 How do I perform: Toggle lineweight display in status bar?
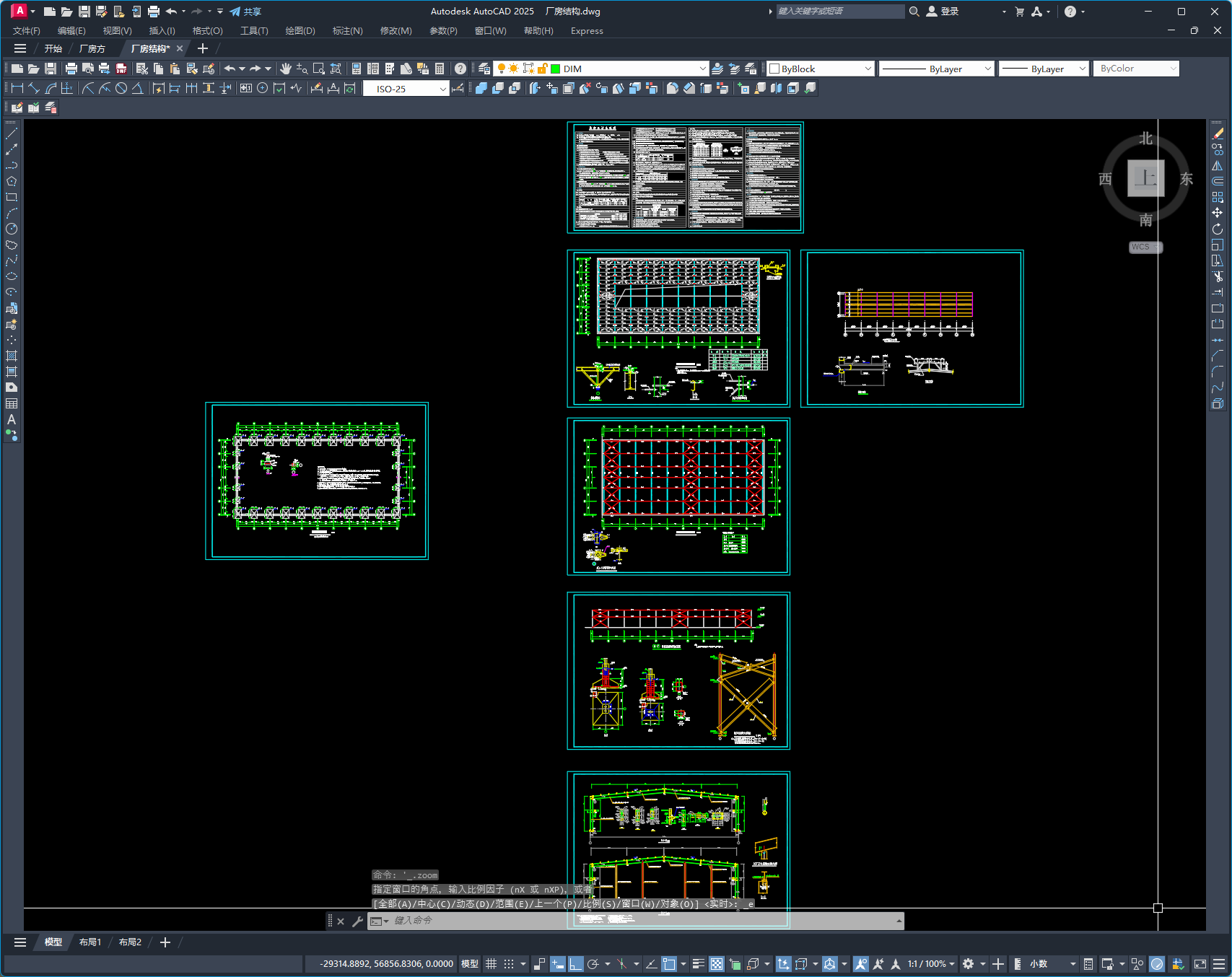coord(699,964)
